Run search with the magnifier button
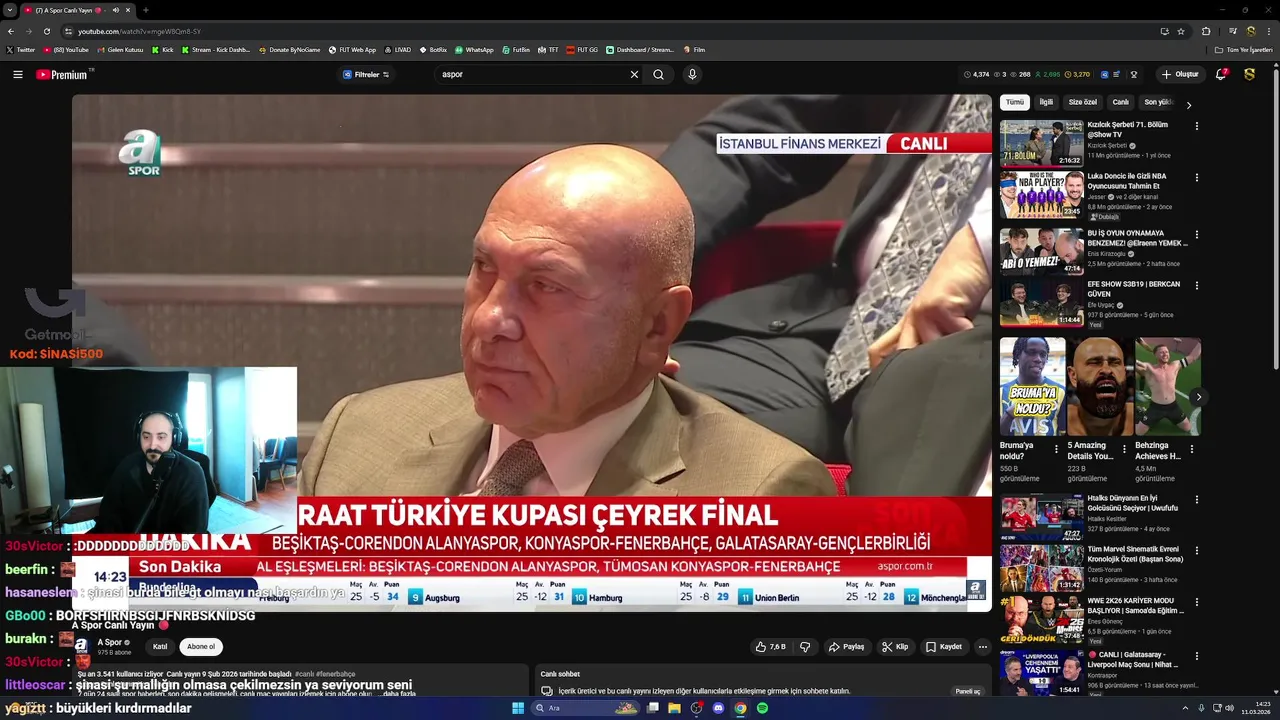 658,74
